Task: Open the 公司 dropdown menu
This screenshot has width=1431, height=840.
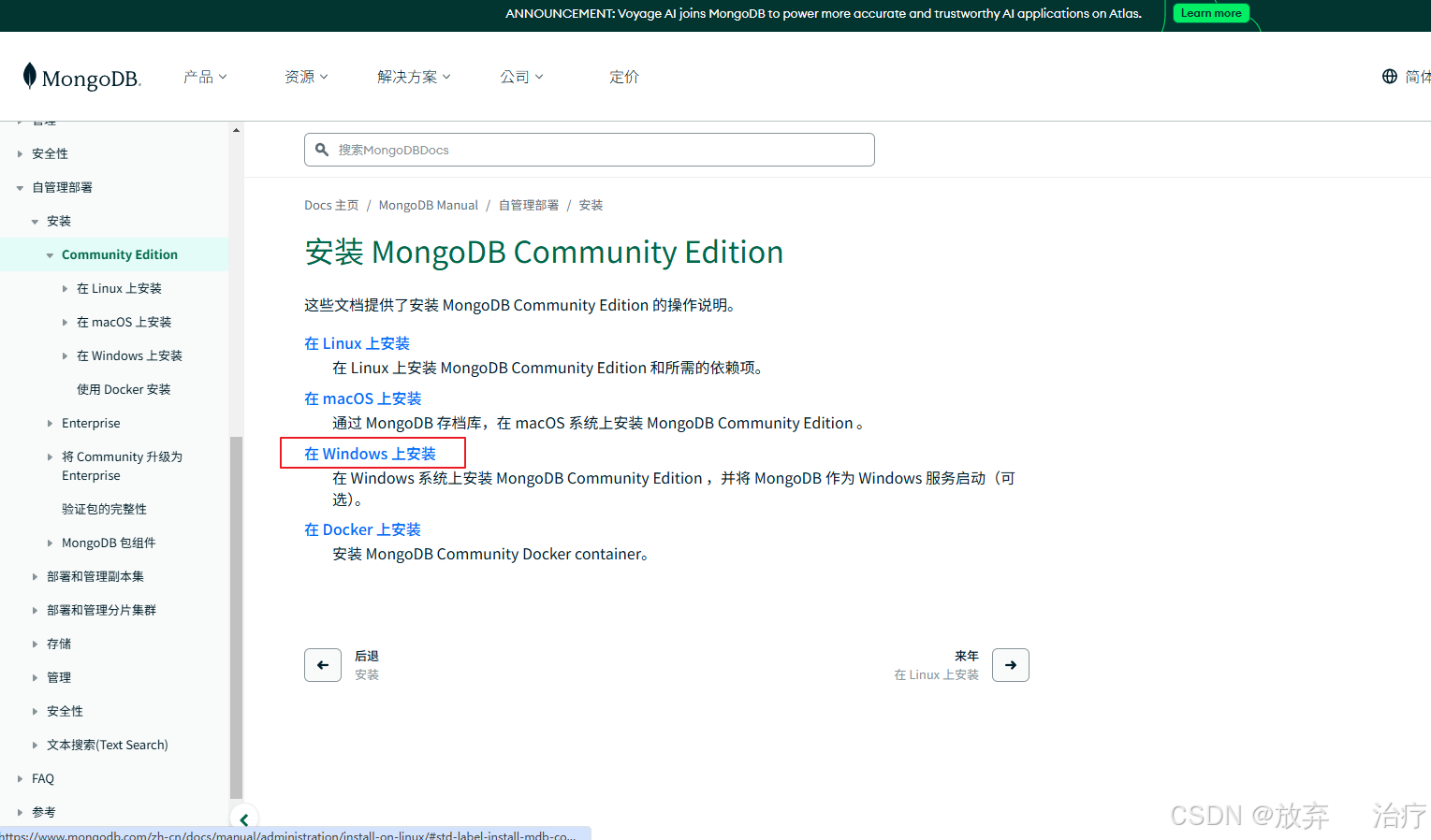Action: click(x=521, y=77)
